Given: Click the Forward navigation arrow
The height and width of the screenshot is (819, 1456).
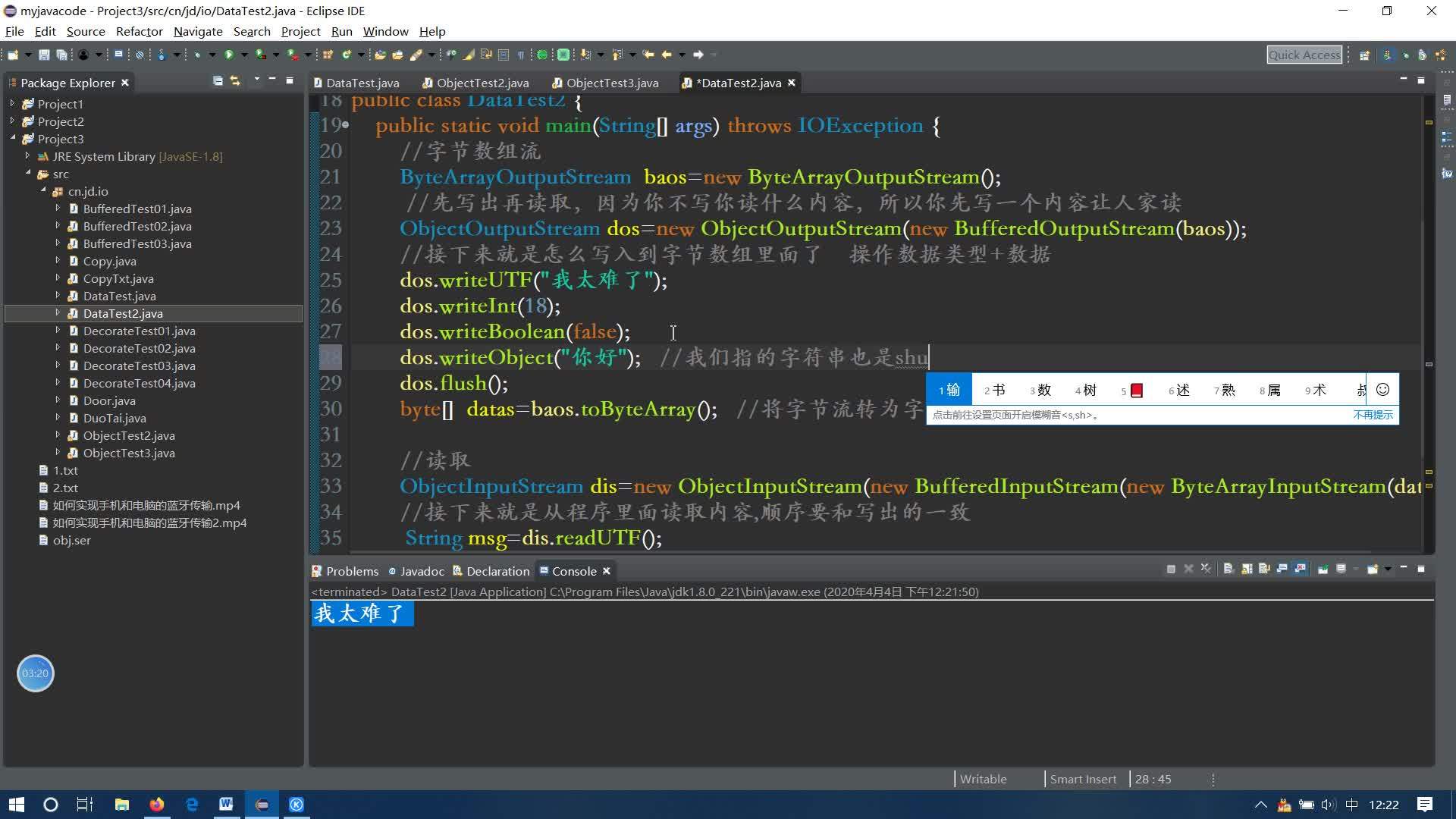Looking at the screenshot, I should point(698,55).
